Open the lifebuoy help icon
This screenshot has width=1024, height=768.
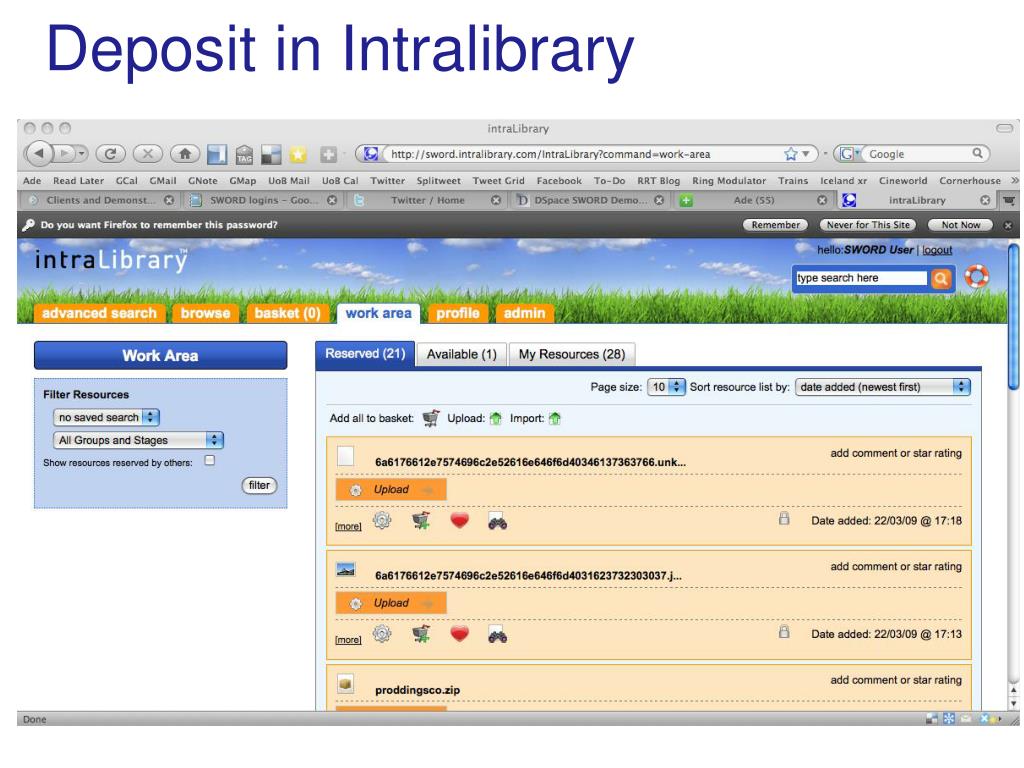pos(976,277)
